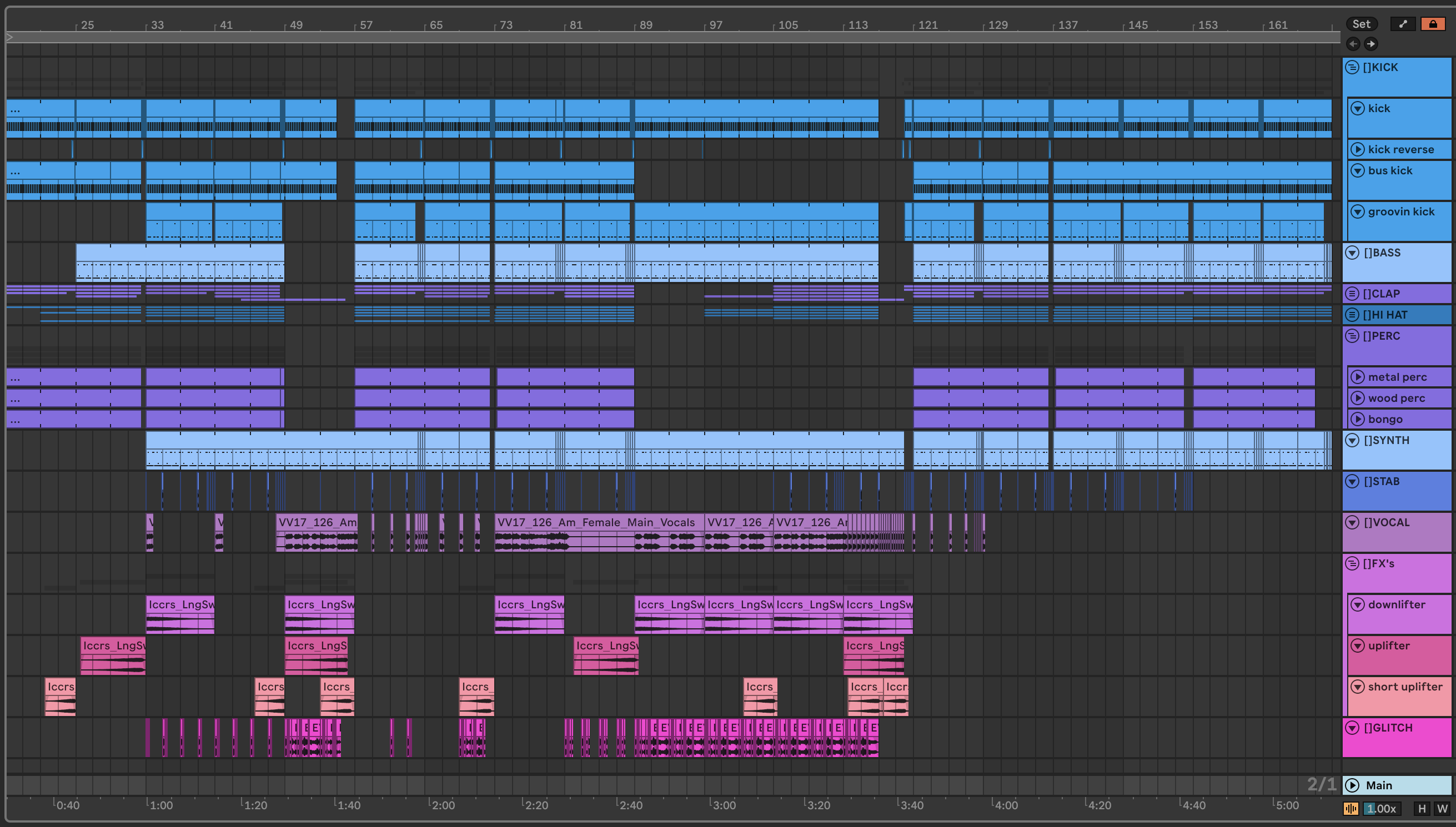Collapse the []VOCAL track arrow
The height and width of the screenshot is (827, 1456).
tap(1353, 522)
